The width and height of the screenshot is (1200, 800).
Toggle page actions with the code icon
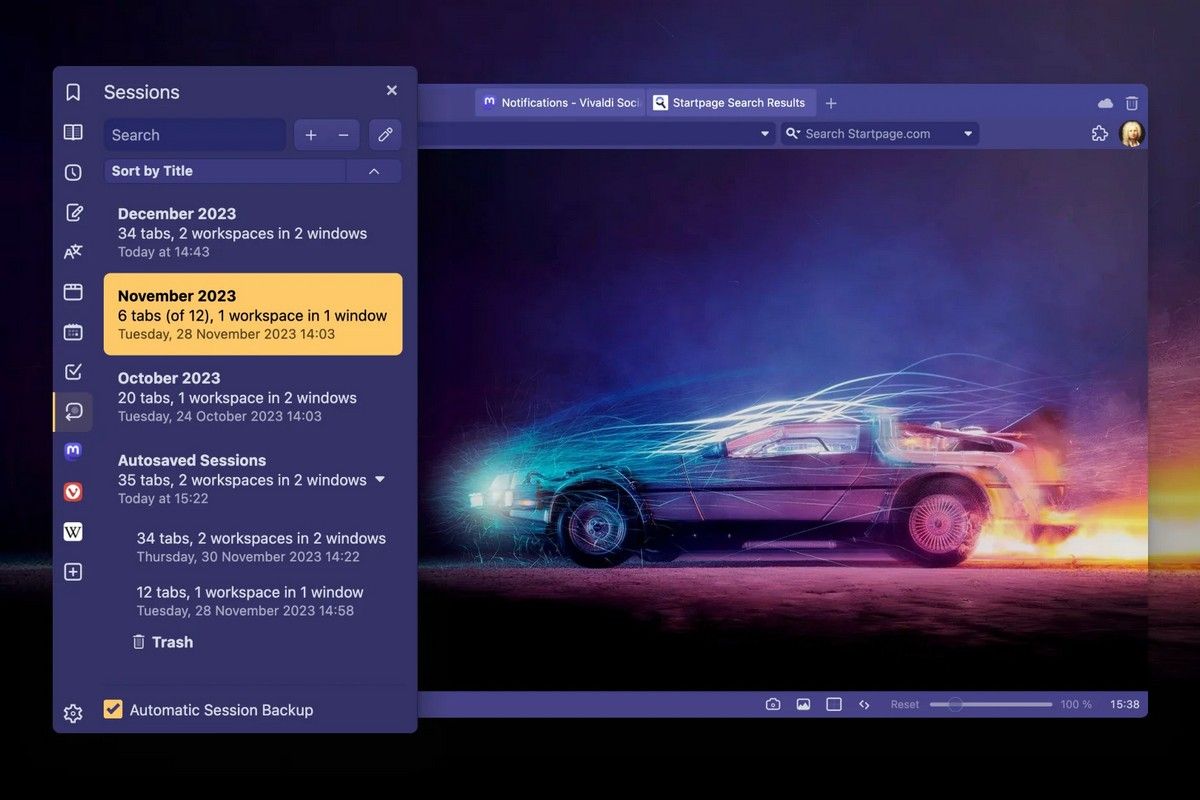click(x=864, y=704)
